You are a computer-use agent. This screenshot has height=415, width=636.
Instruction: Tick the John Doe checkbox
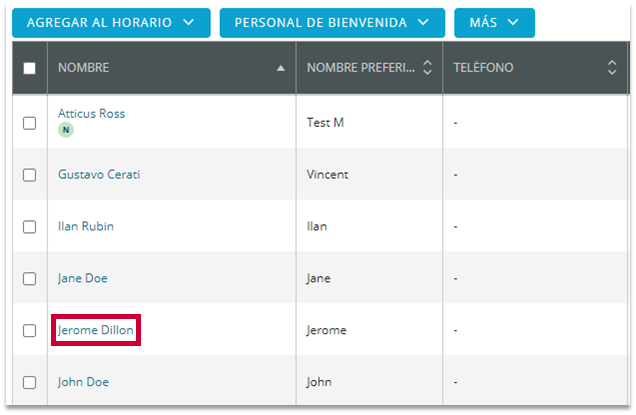pos(29,383)
